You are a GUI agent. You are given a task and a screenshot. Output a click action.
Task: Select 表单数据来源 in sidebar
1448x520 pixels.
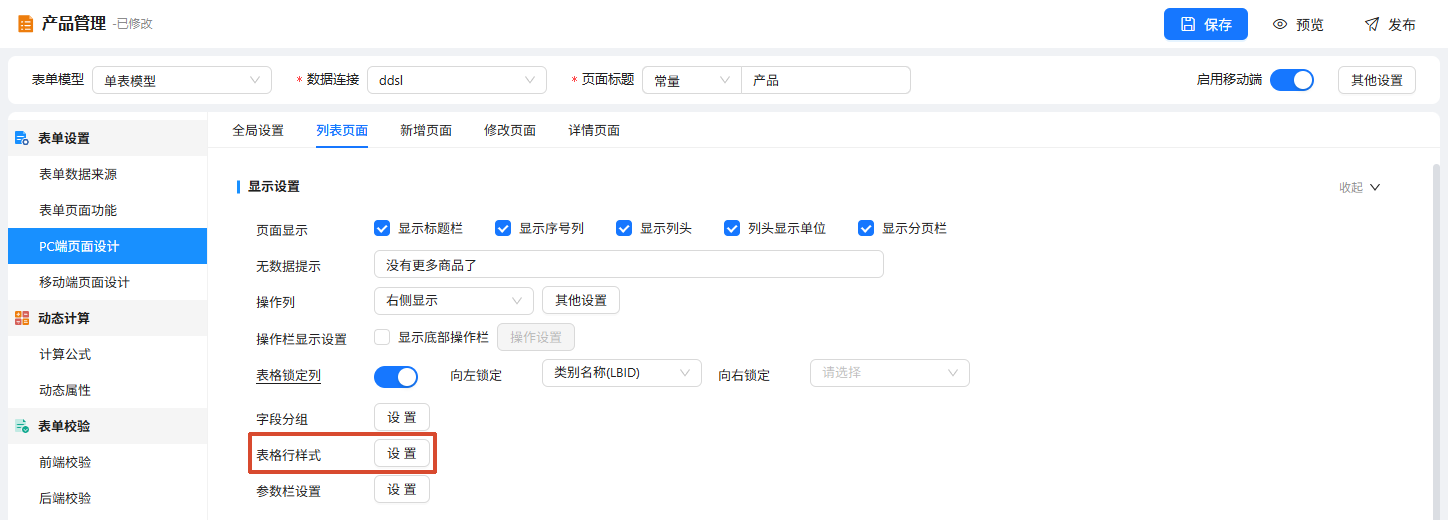pos(107,174)
